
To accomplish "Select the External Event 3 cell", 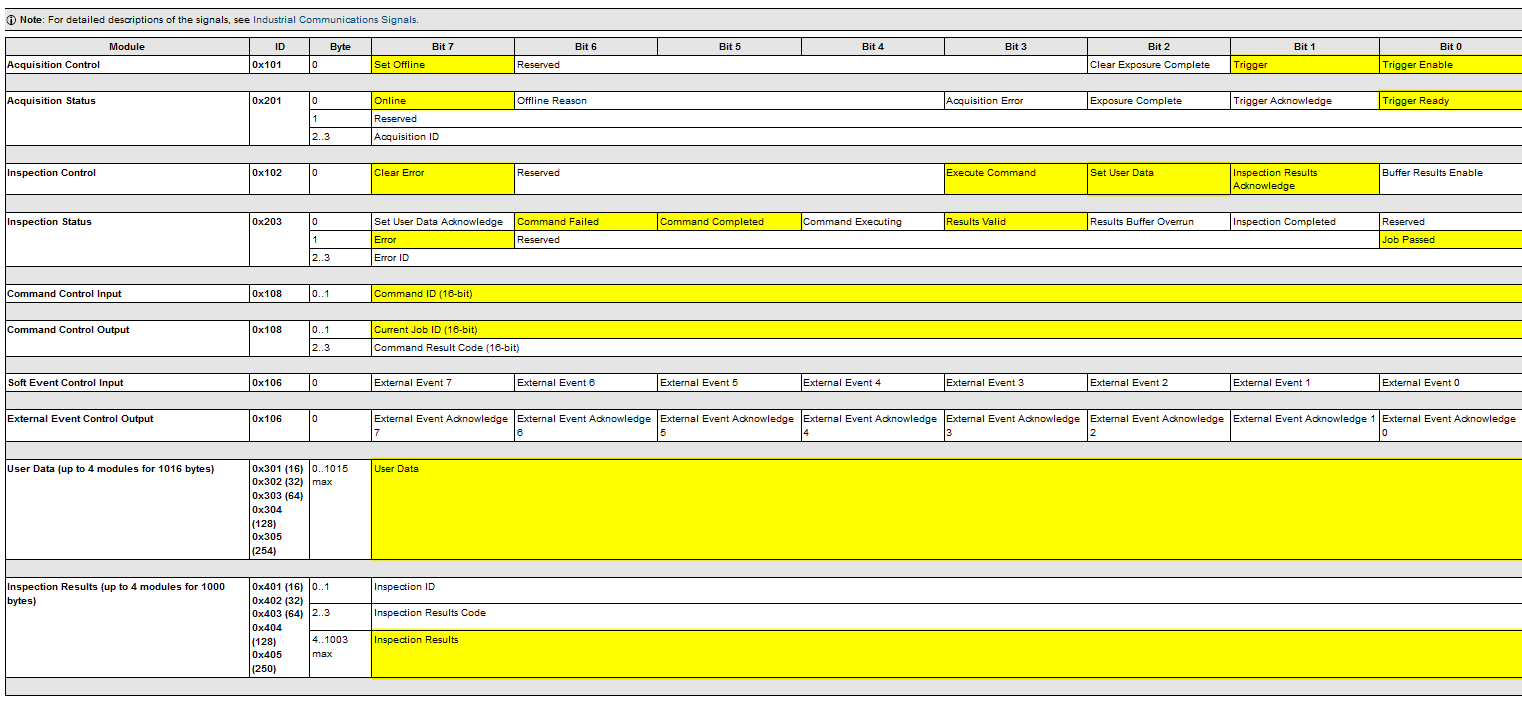I will (1016, 383).
